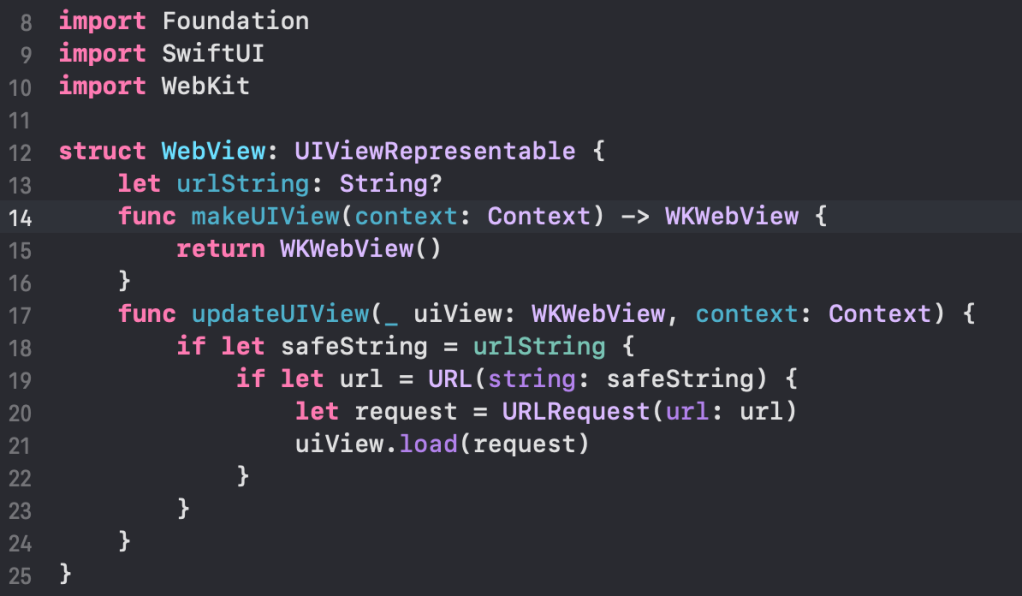Click the updateUIView function name

pos(280,314)
